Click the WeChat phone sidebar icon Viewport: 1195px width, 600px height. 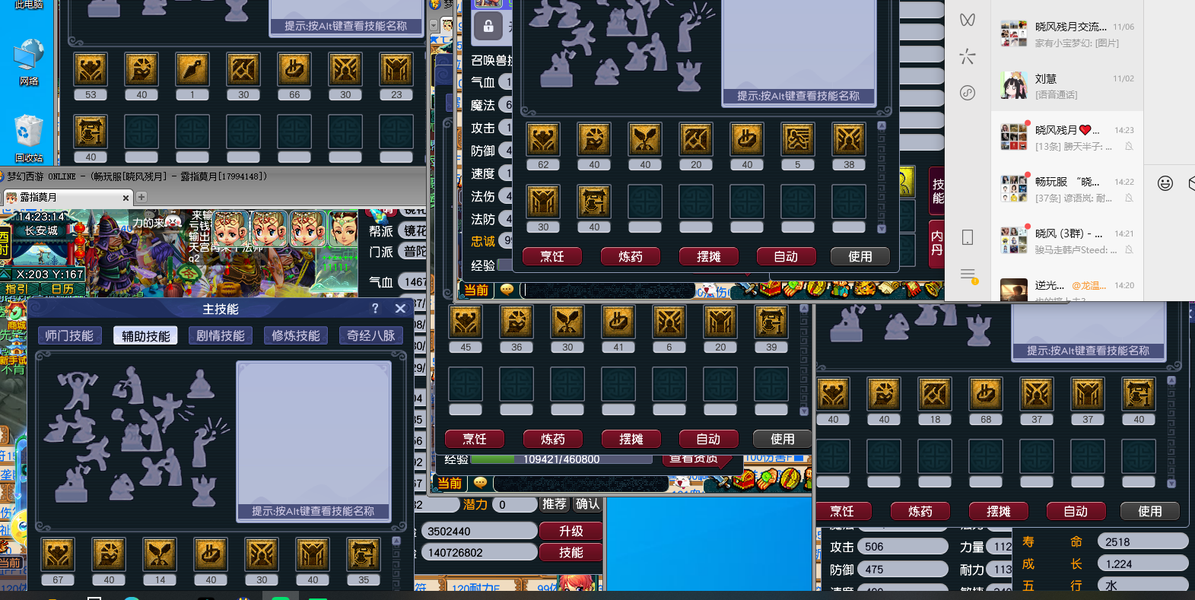pos(967,237)
